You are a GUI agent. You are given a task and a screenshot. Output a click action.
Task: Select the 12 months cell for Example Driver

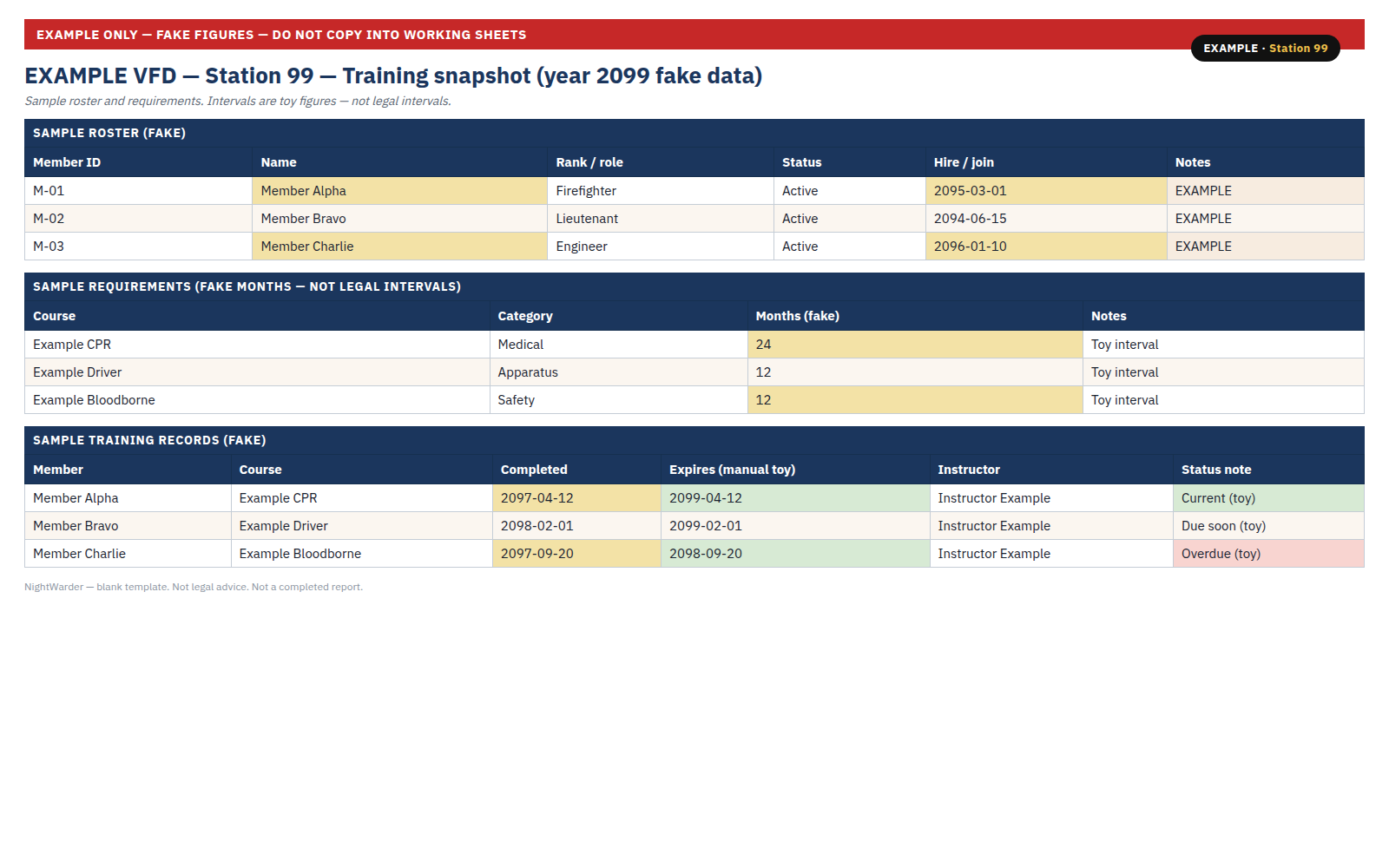915,372
